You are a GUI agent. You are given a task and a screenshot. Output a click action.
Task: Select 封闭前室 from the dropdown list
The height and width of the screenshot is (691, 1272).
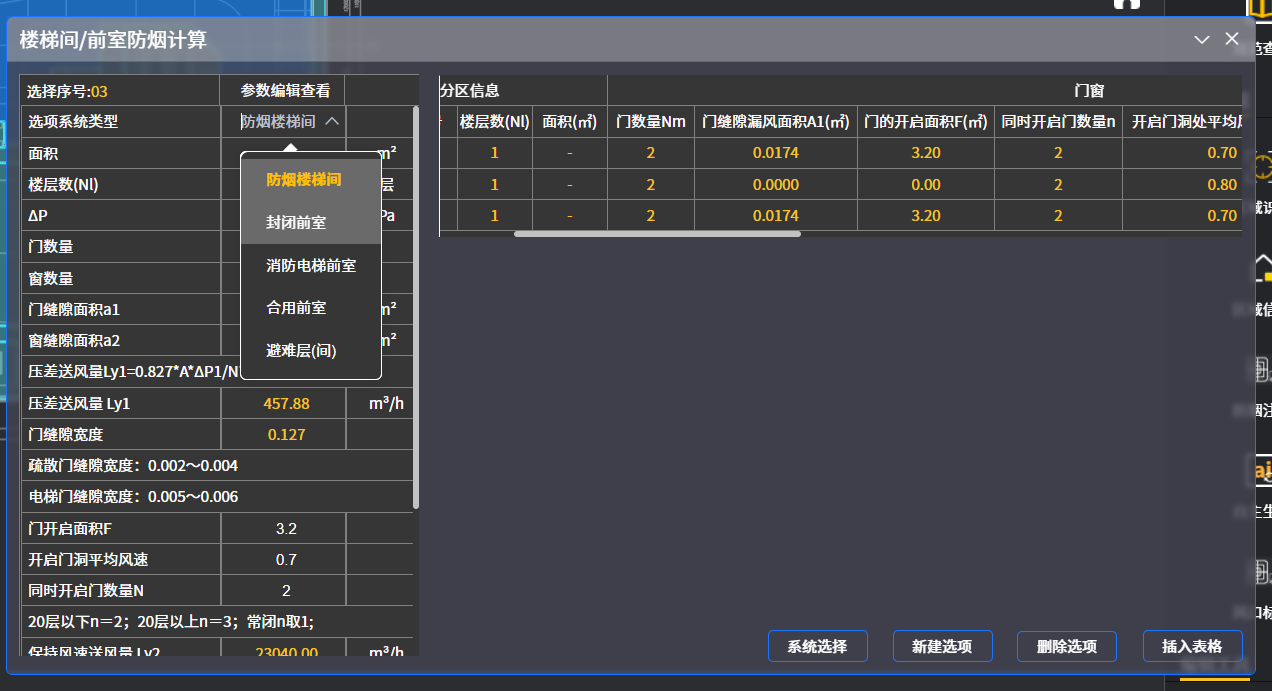[296, 222]
